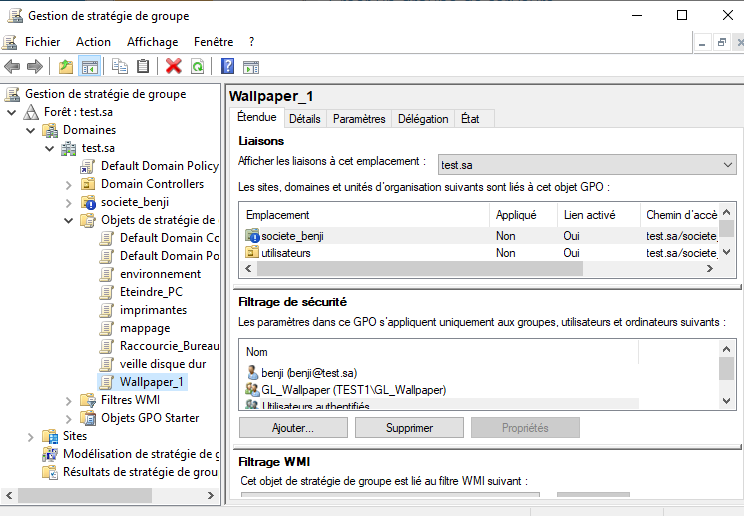Click the red X delete icon

[174, 67]
